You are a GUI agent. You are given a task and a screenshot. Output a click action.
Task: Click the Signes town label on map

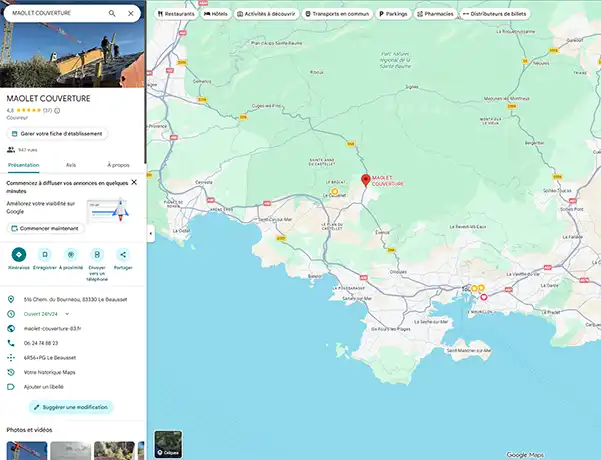pyautogui.click(x=412, y=87)
